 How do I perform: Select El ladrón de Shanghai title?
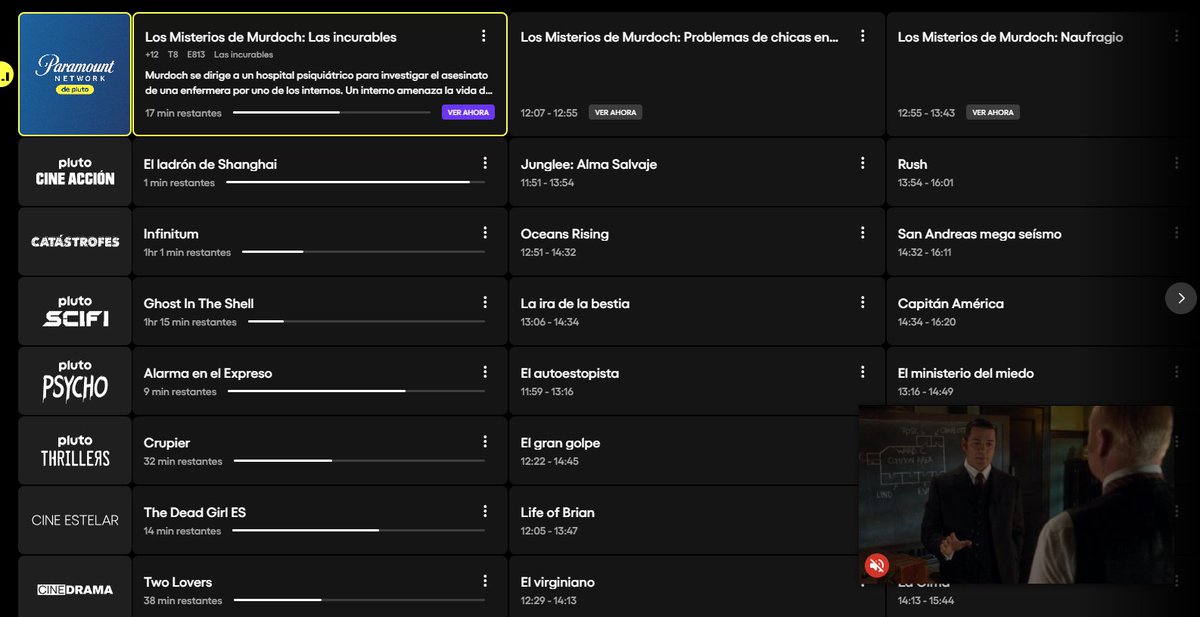[210, 164]
